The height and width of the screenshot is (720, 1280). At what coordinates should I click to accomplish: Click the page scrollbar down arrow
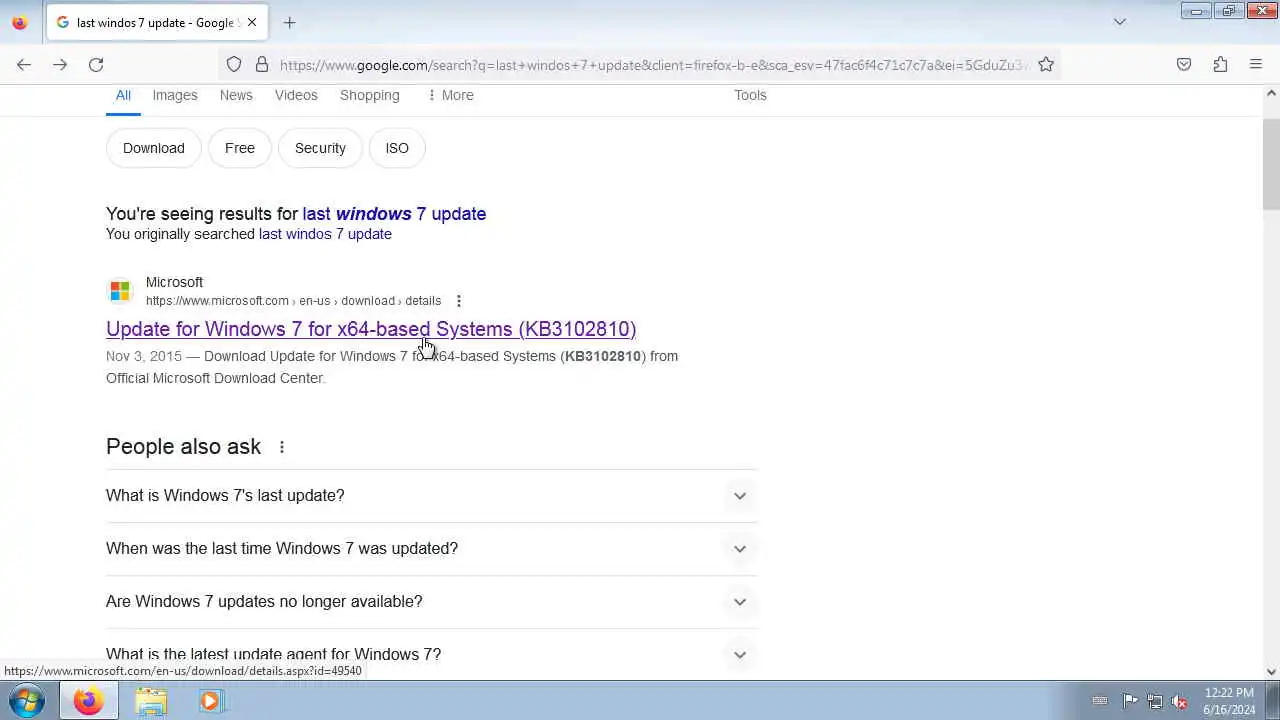click(1271, 672)
